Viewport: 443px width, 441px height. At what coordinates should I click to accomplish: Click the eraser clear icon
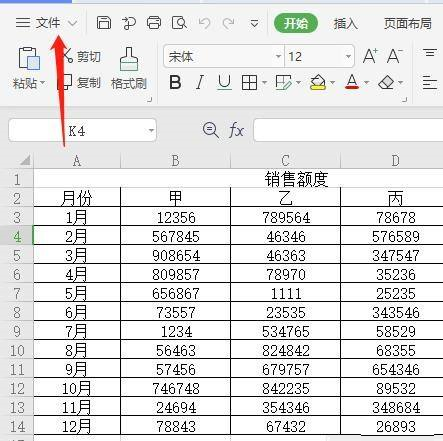[386, 82]
